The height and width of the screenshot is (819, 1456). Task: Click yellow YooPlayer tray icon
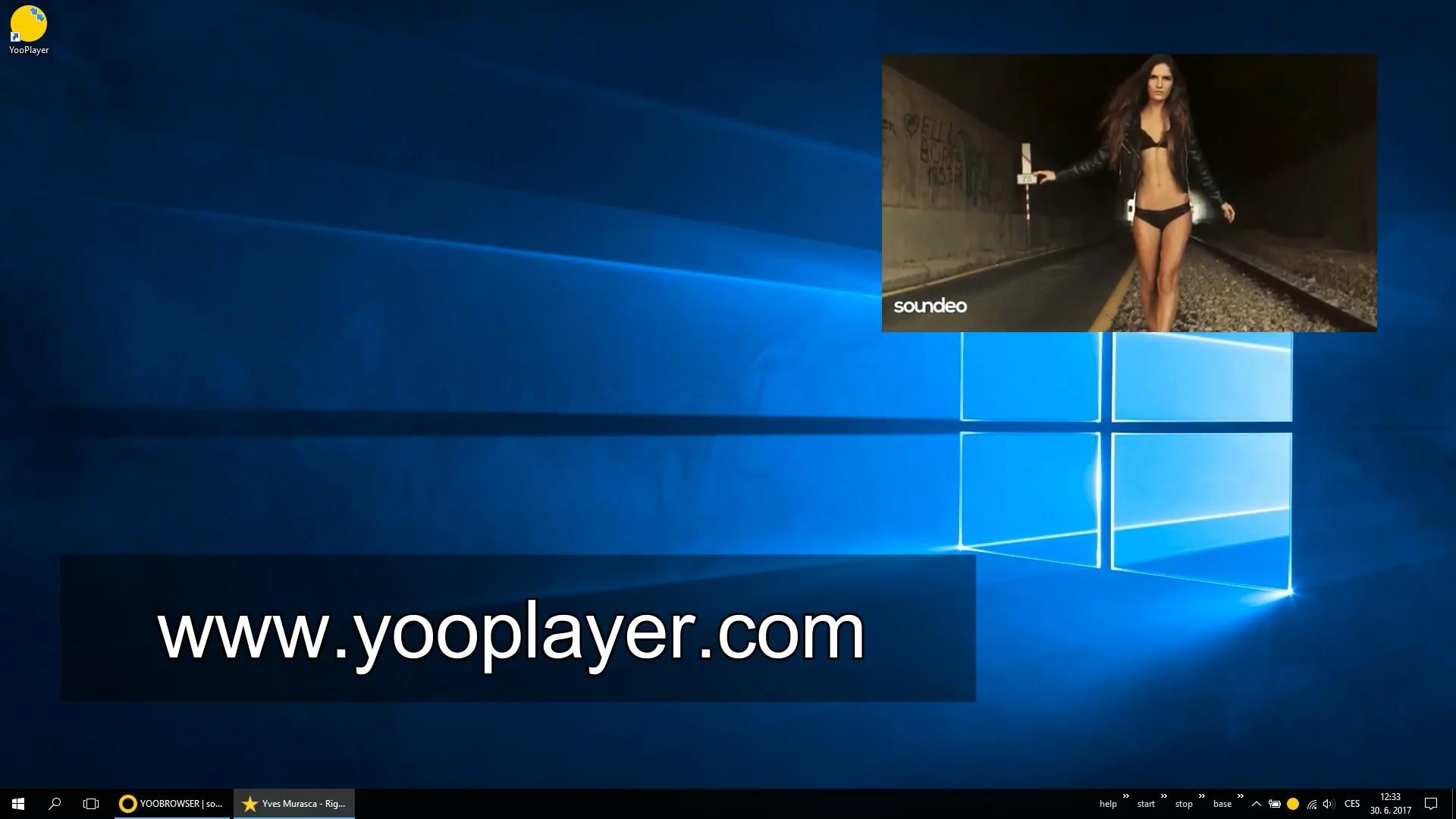click(1293, 804)
